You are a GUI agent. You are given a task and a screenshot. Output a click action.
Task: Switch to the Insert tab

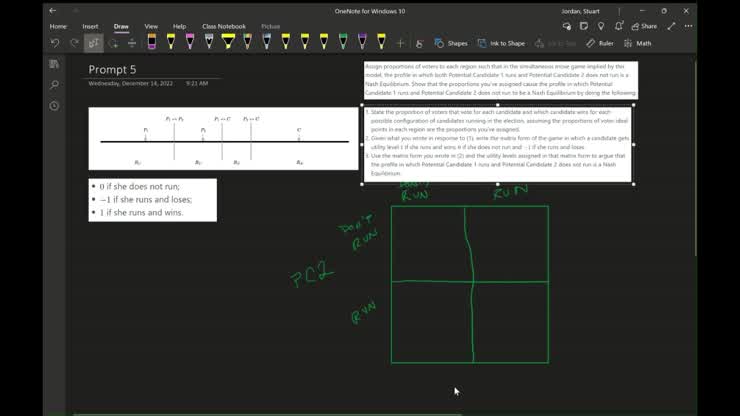tap(90, 26)
